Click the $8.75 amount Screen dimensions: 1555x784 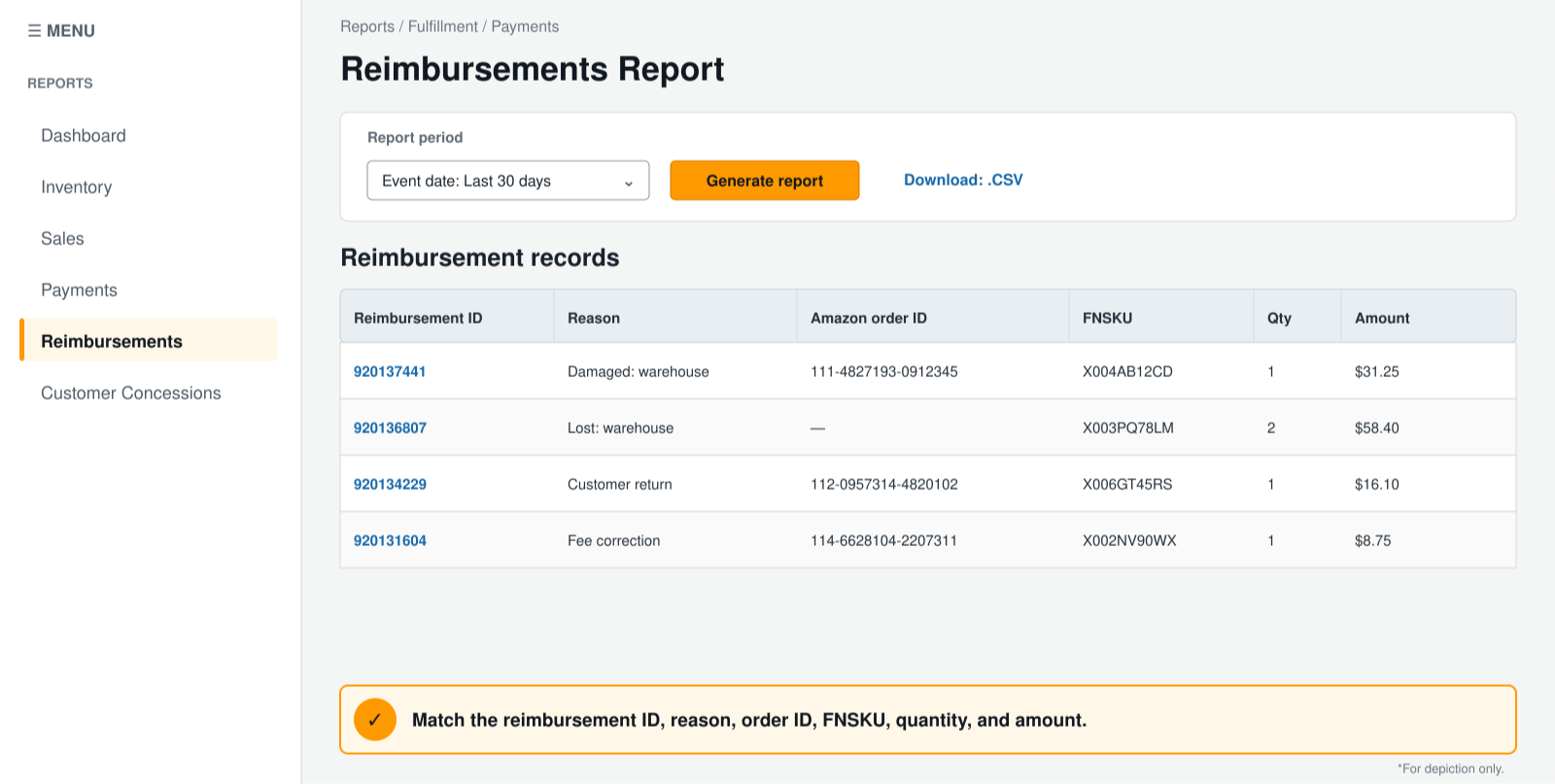click(1372, 540)
